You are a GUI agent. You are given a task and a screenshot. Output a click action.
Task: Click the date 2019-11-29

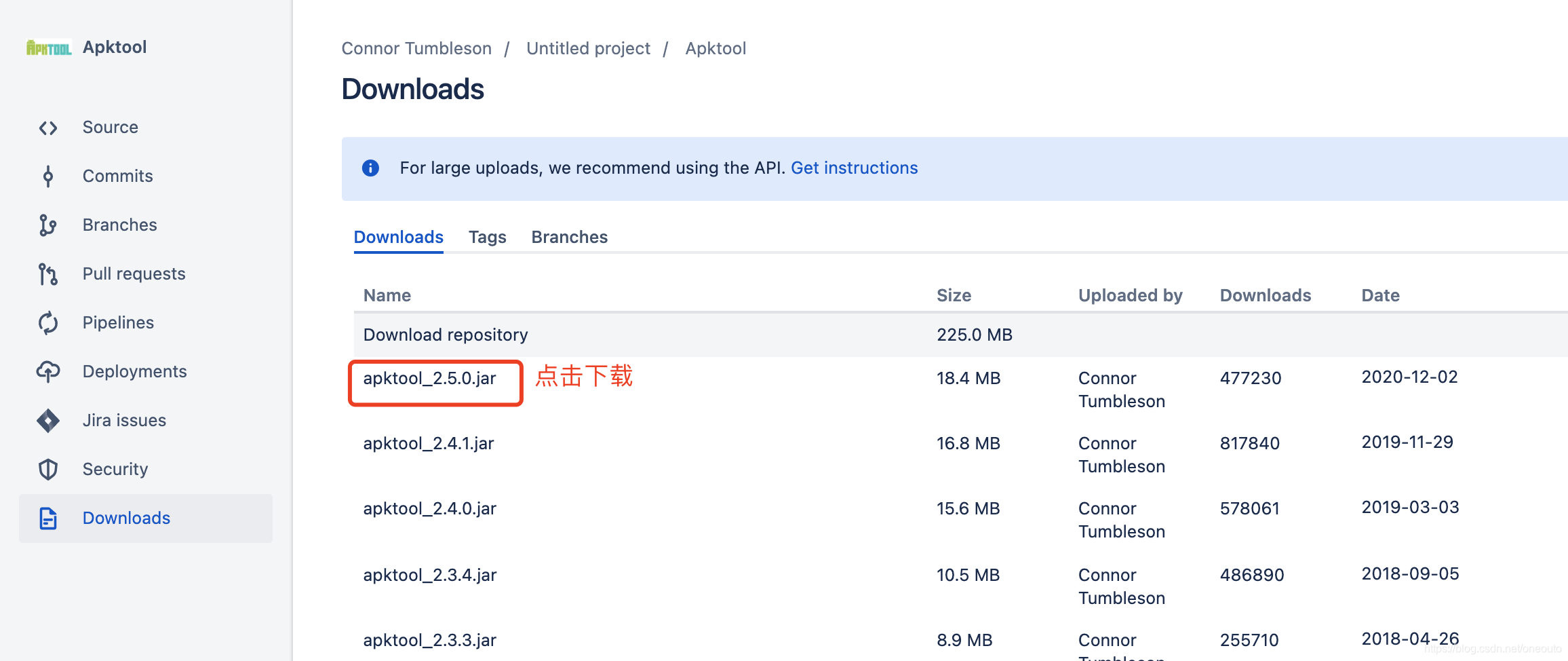(x=1407, y=442)
